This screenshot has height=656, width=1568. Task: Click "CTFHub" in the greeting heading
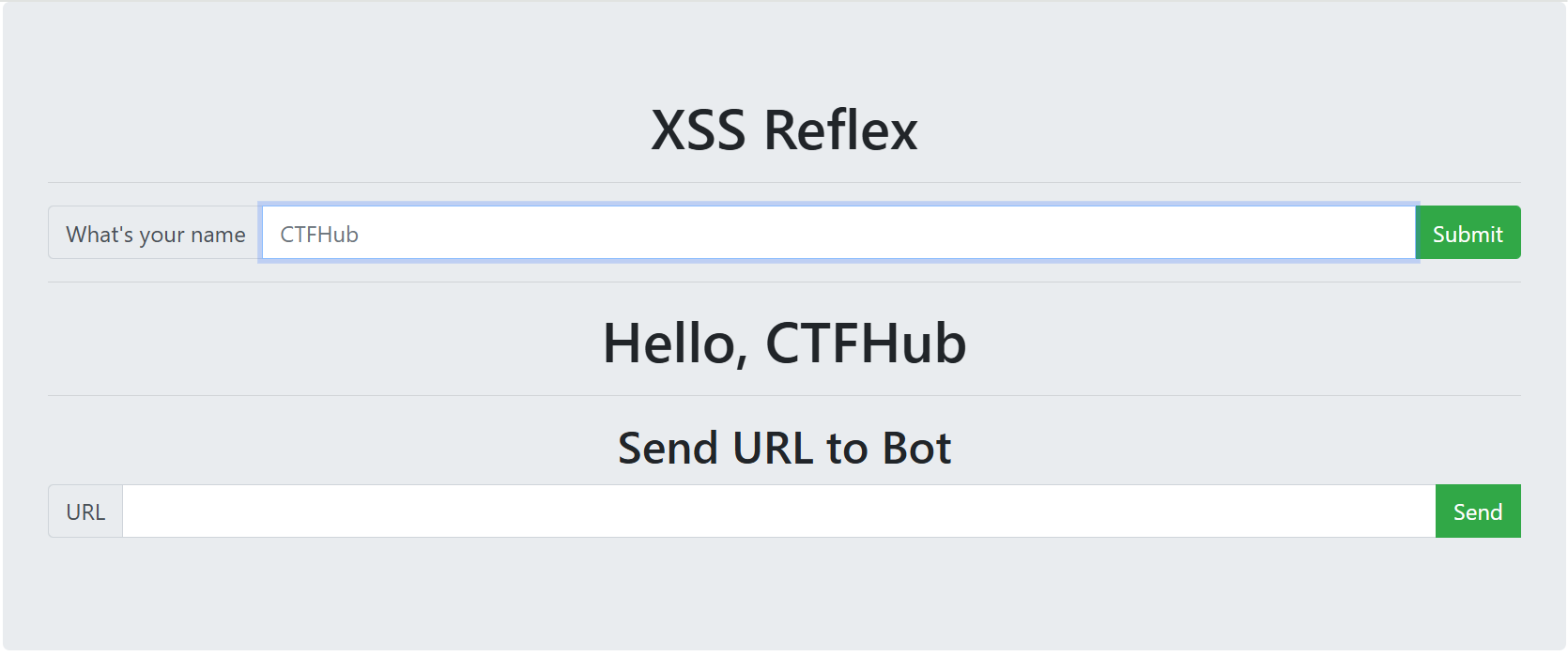click(866, 343)
